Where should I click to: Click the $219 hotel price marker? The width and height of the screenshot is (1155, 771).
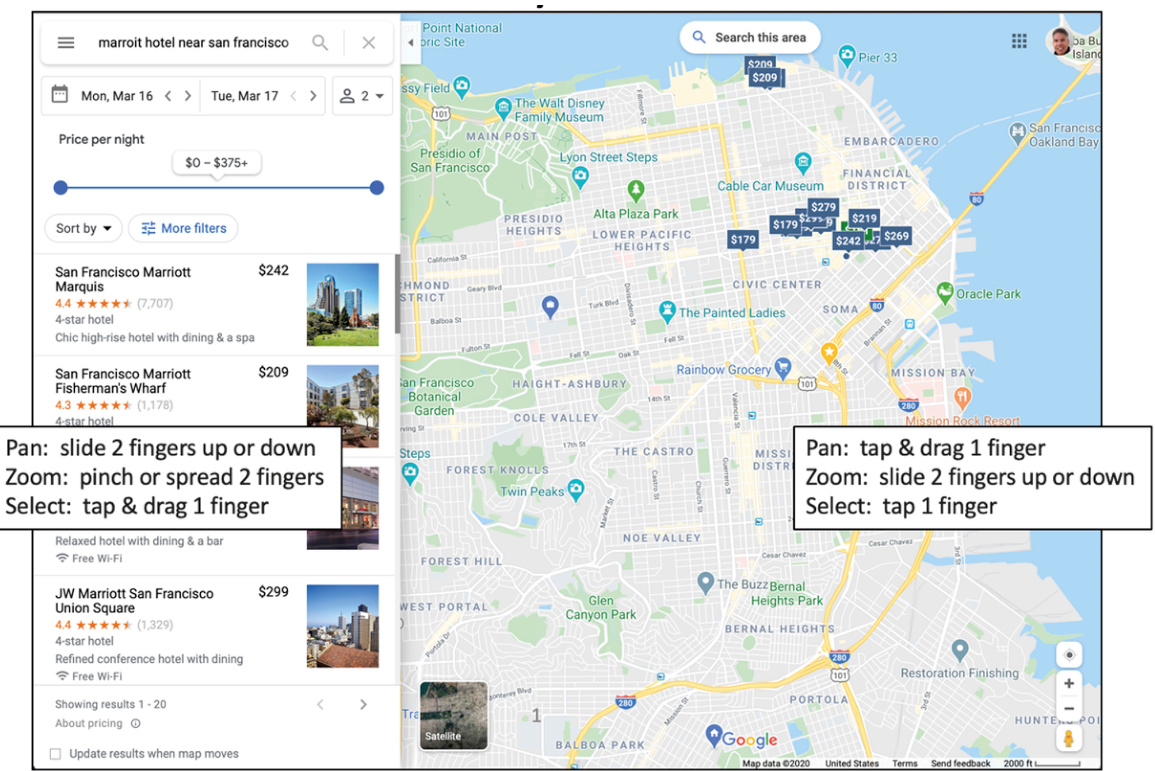864,218
